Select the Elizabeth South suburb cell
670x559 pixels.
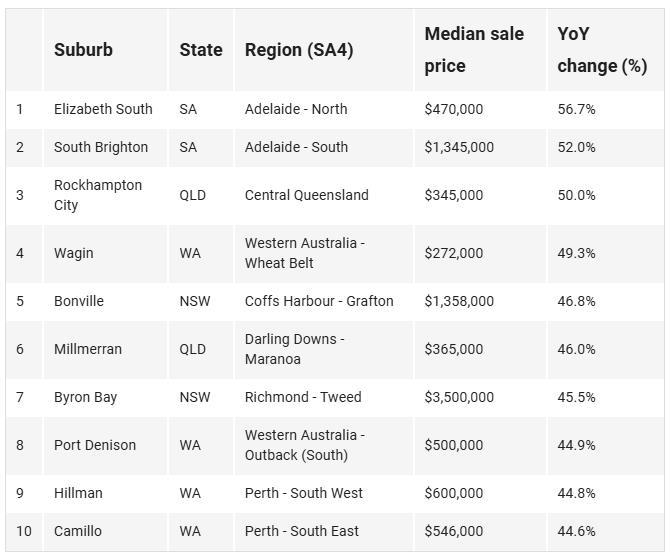tap(103, 109)
